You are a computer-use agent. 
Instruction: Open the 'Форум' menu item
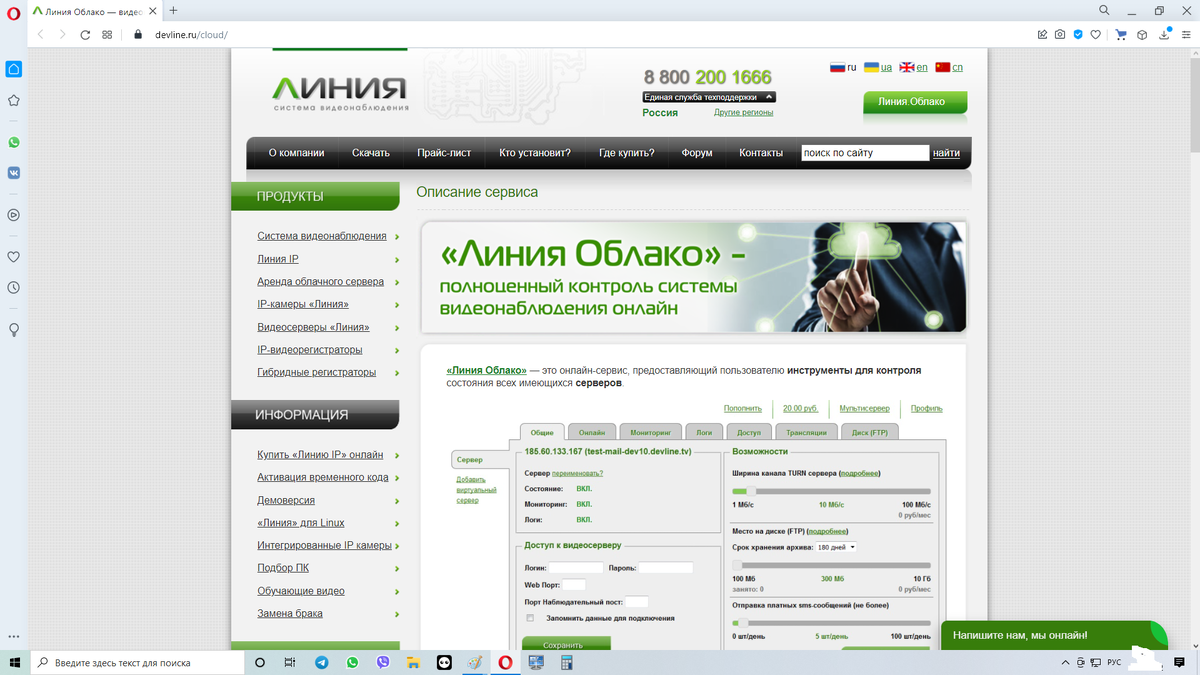(x=696, y=152)
